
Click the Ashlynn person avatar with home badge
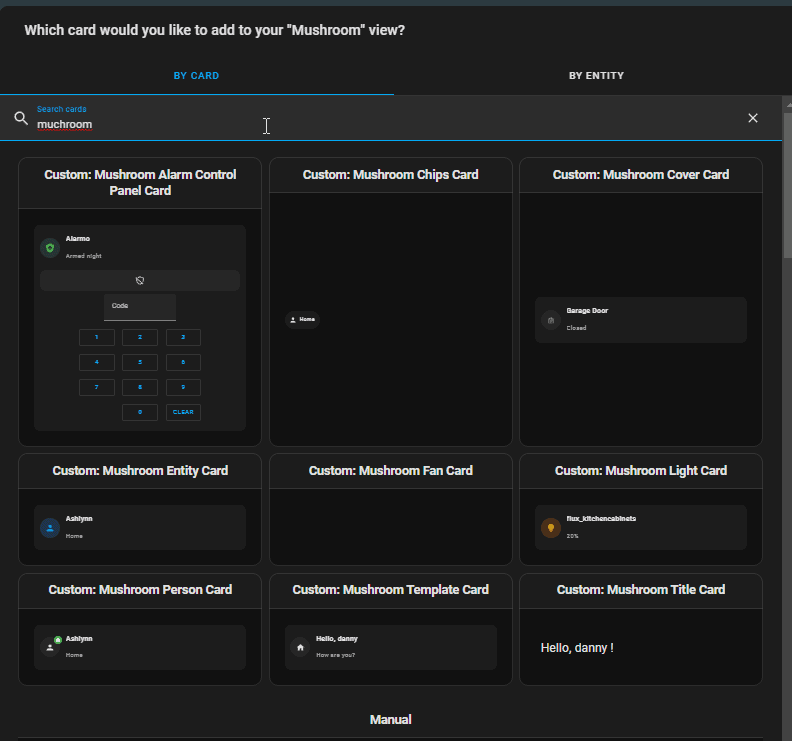point(51,647)
